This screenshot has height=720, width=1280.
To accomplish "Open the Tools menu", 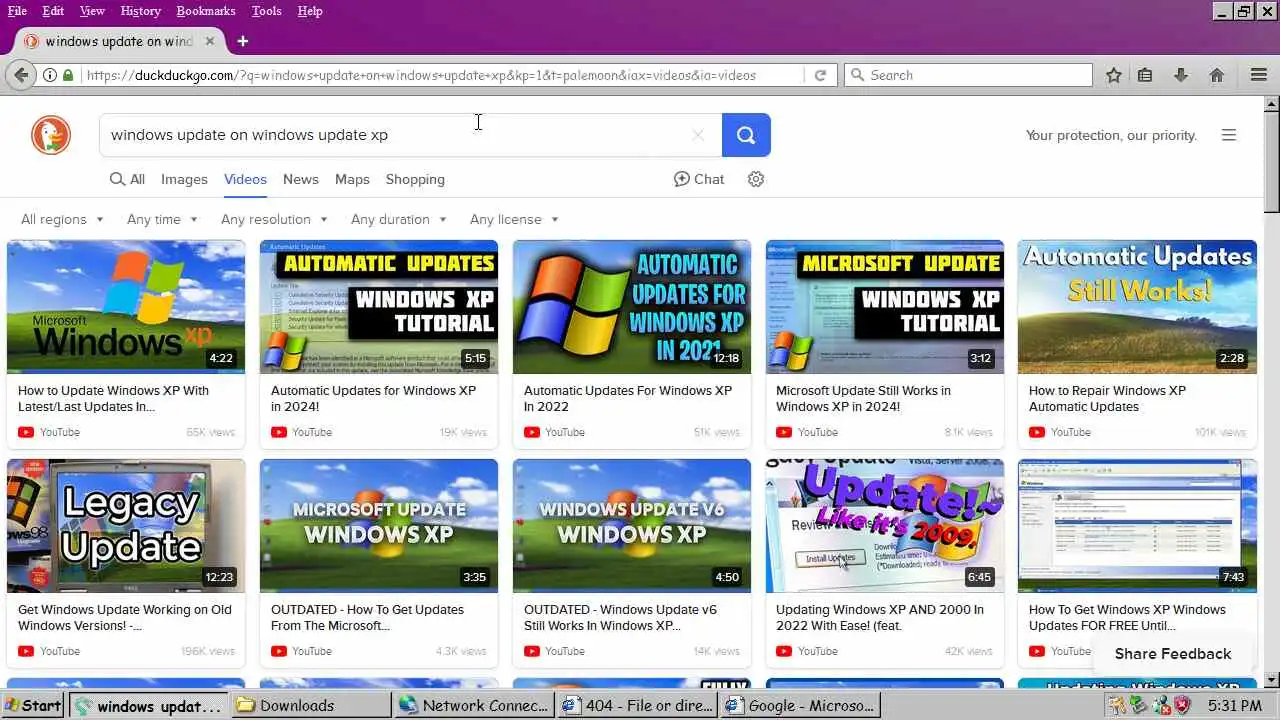I will coord(266,11).
